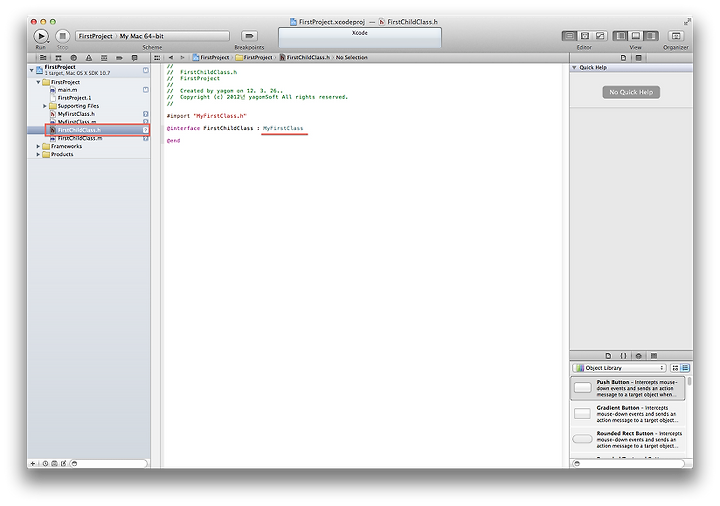Show the Debug navigator
The image size is (720, 506).
(104, 57)
